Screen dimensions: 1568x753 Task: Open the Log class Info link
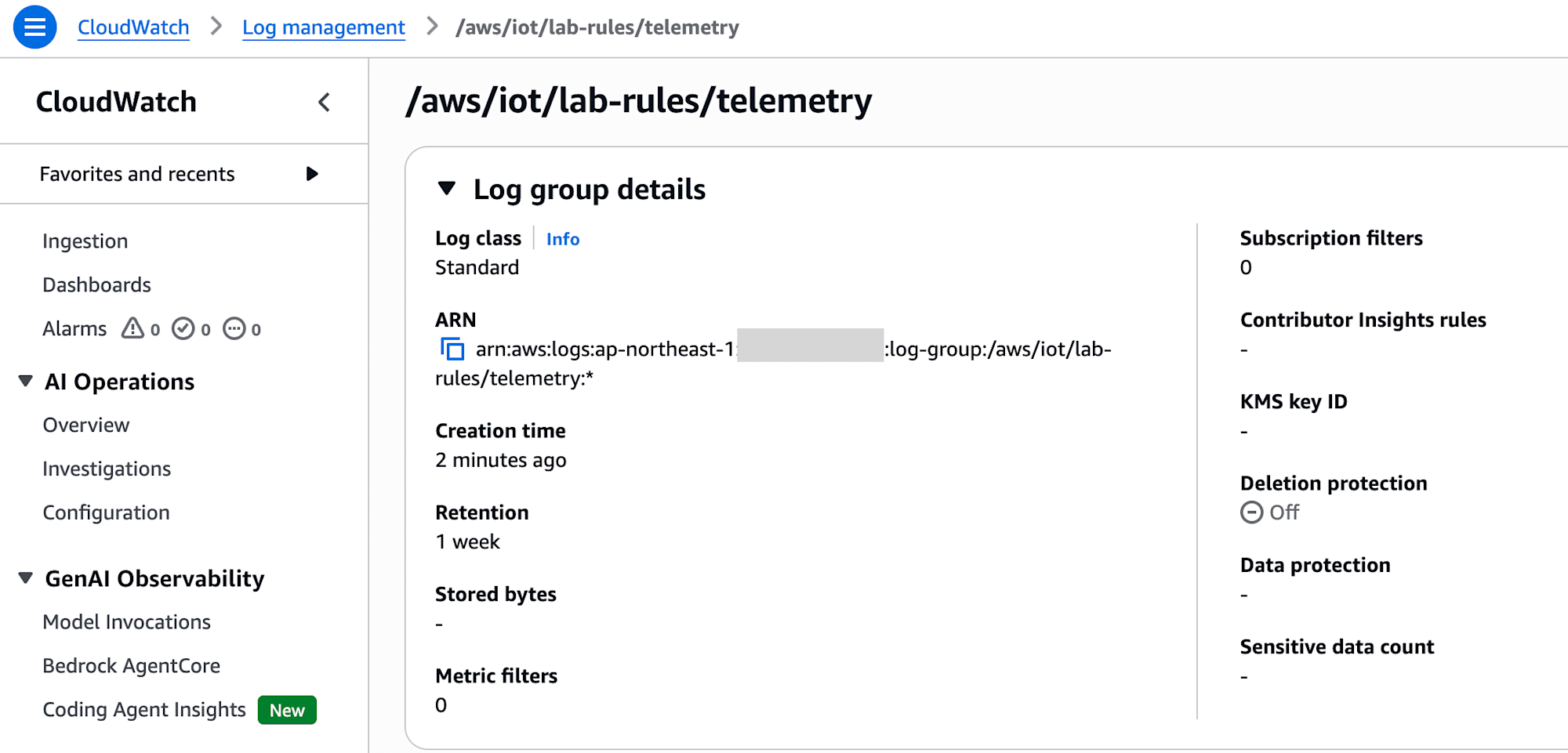[563, 239]
